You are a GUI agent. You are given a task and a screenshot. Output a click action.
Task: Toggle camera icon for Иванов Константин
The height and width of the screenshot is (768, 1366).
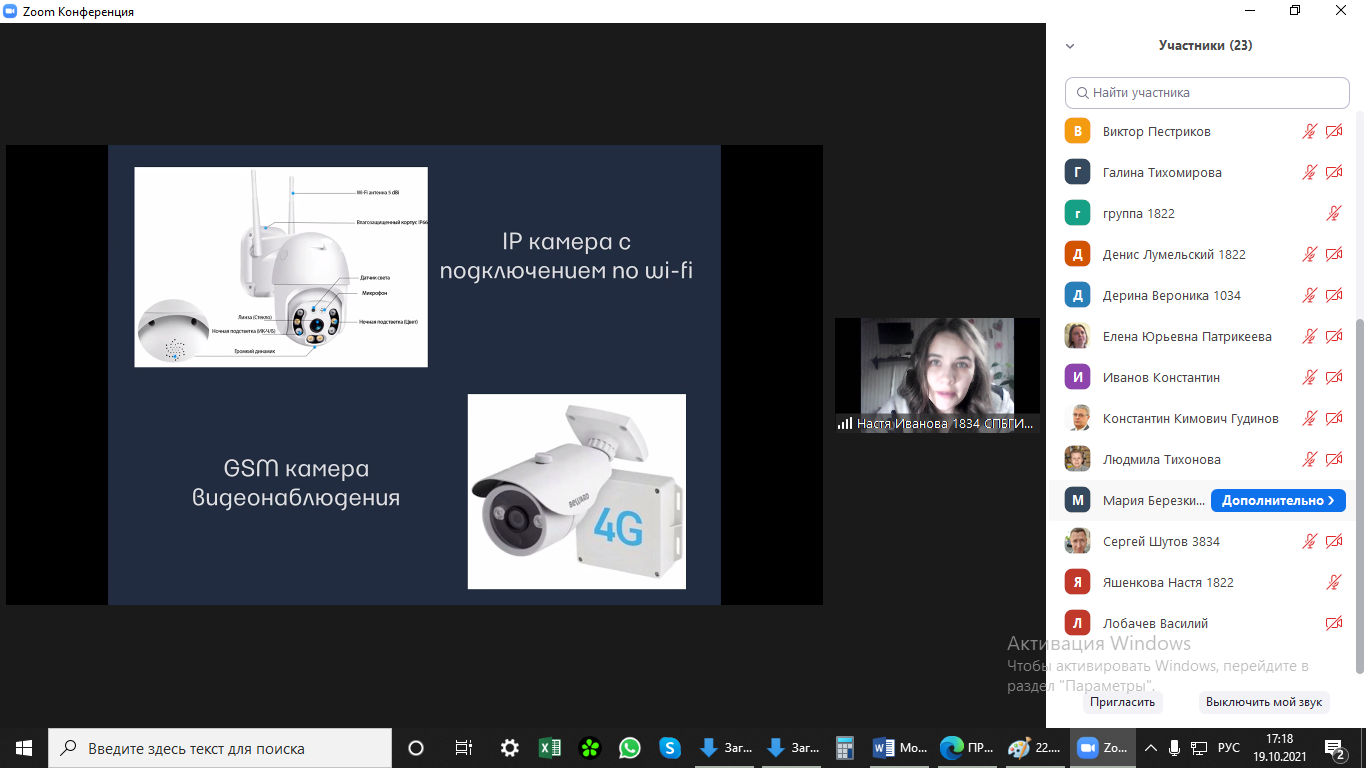[1334, 377]
